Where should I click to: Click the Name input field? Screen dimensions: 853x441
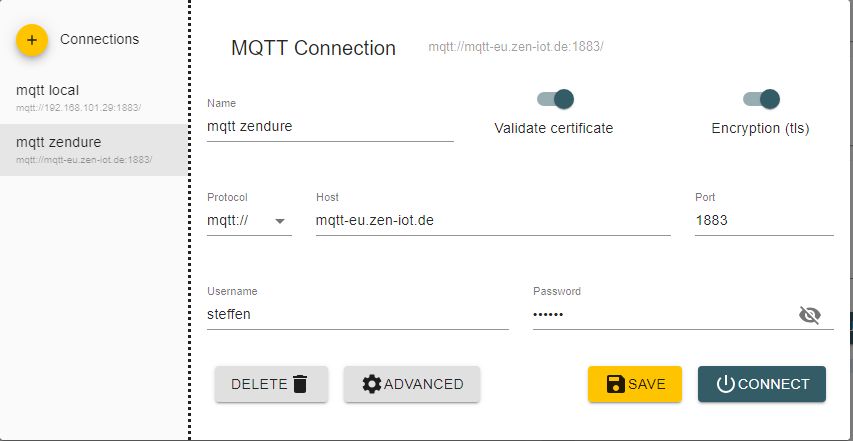click(x=330, y=127)
